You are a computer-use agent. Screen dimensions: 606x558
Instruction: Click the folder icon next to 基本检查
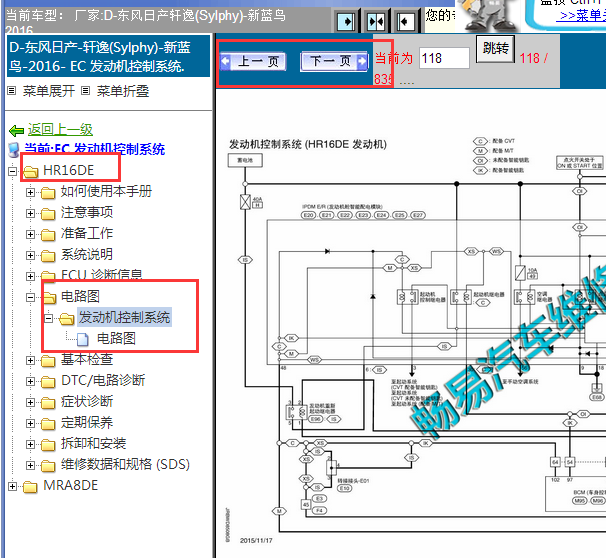[x=48, y=361]
